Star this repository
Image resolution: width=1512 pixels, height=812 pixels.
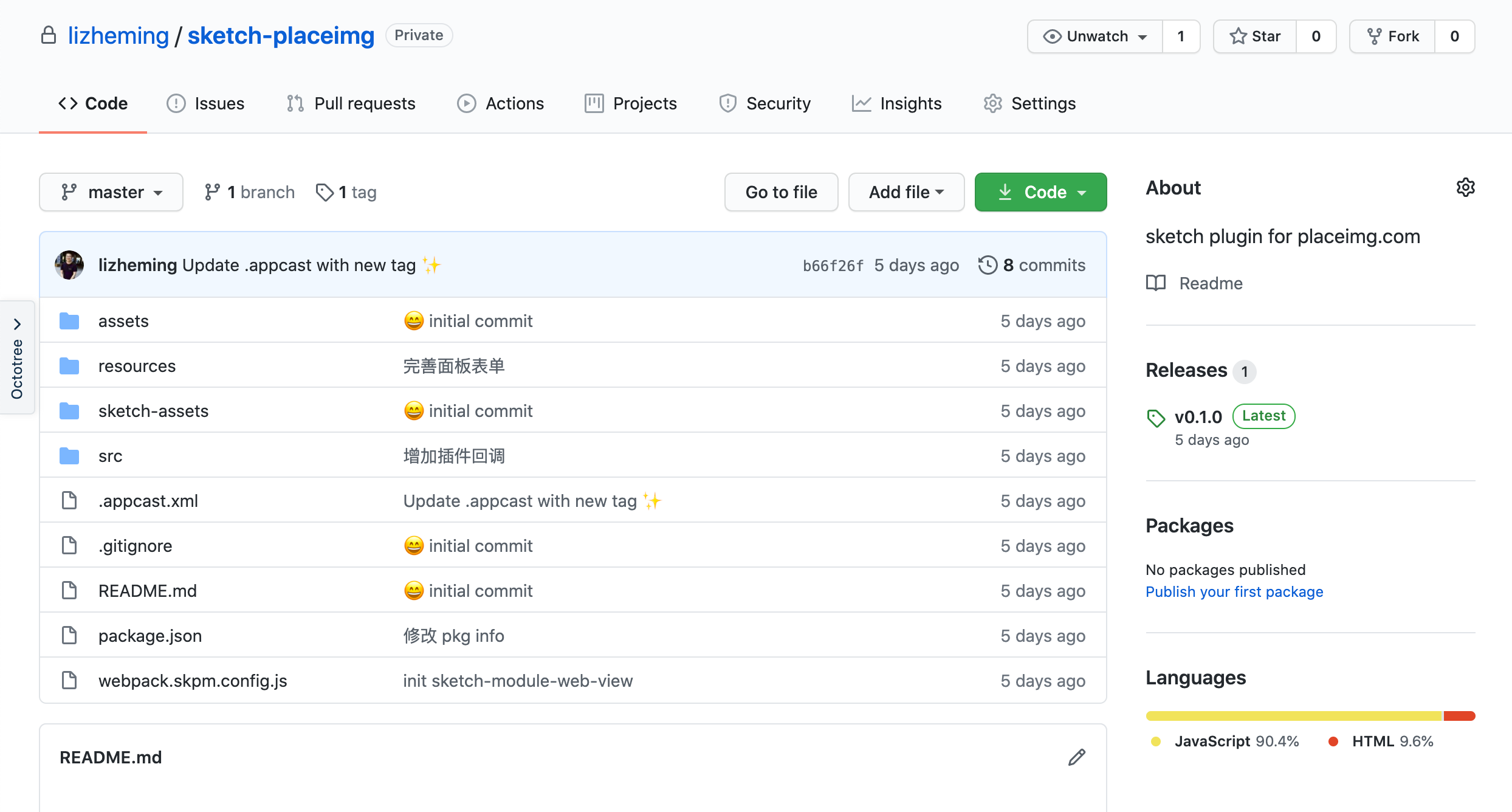1256,36
